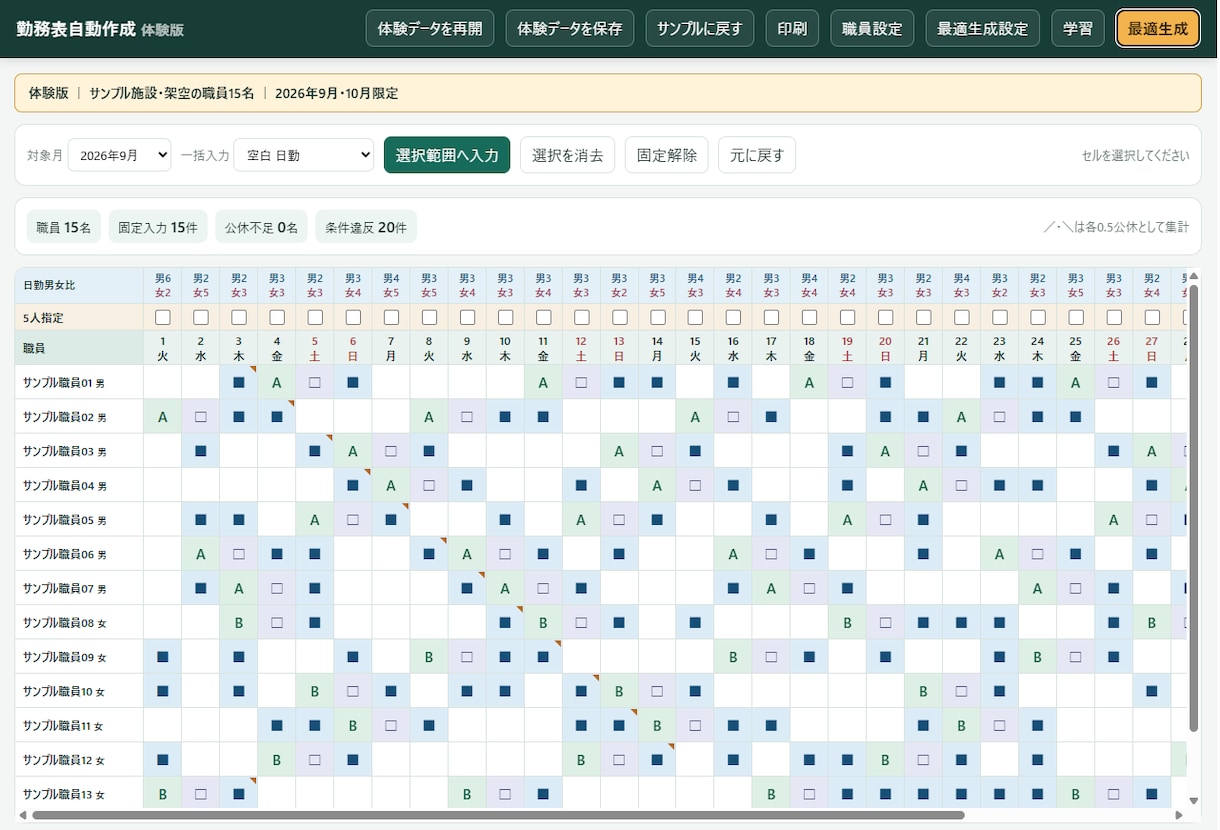Select 職員06's A shift on day 2

pyautogui.click(x=201, y=553)
